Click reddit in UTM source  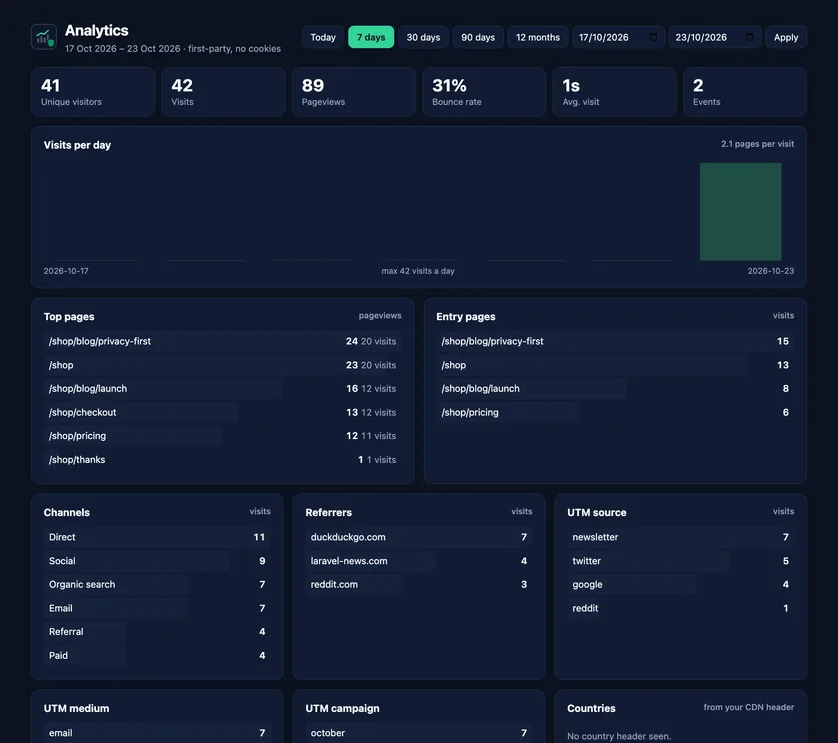pos(680,608)
